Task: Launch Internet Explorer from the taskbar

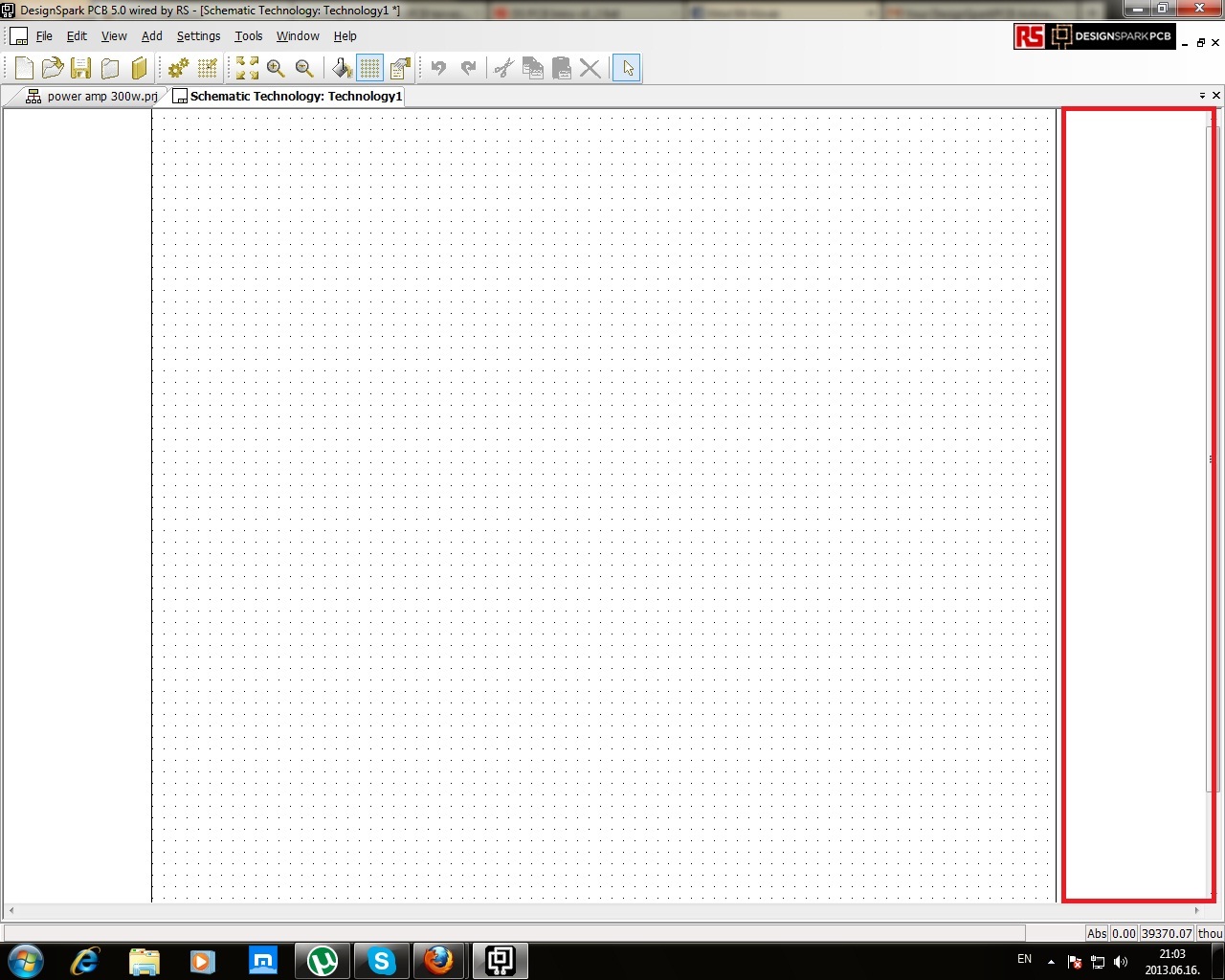Action: (85, 961)
